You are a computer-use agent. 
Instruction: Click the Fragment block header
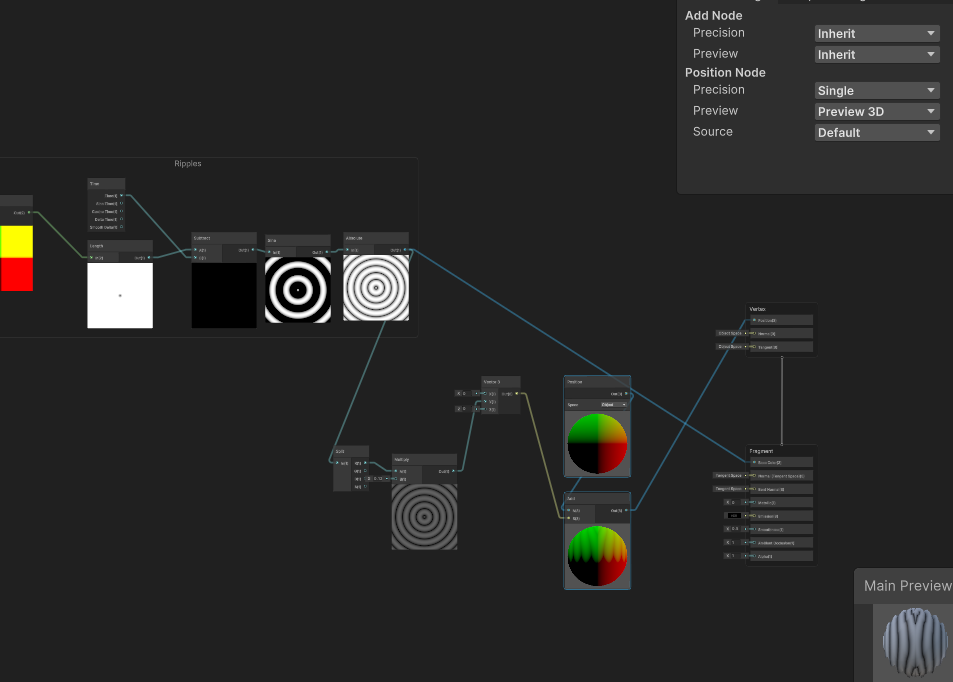[761, 451]
